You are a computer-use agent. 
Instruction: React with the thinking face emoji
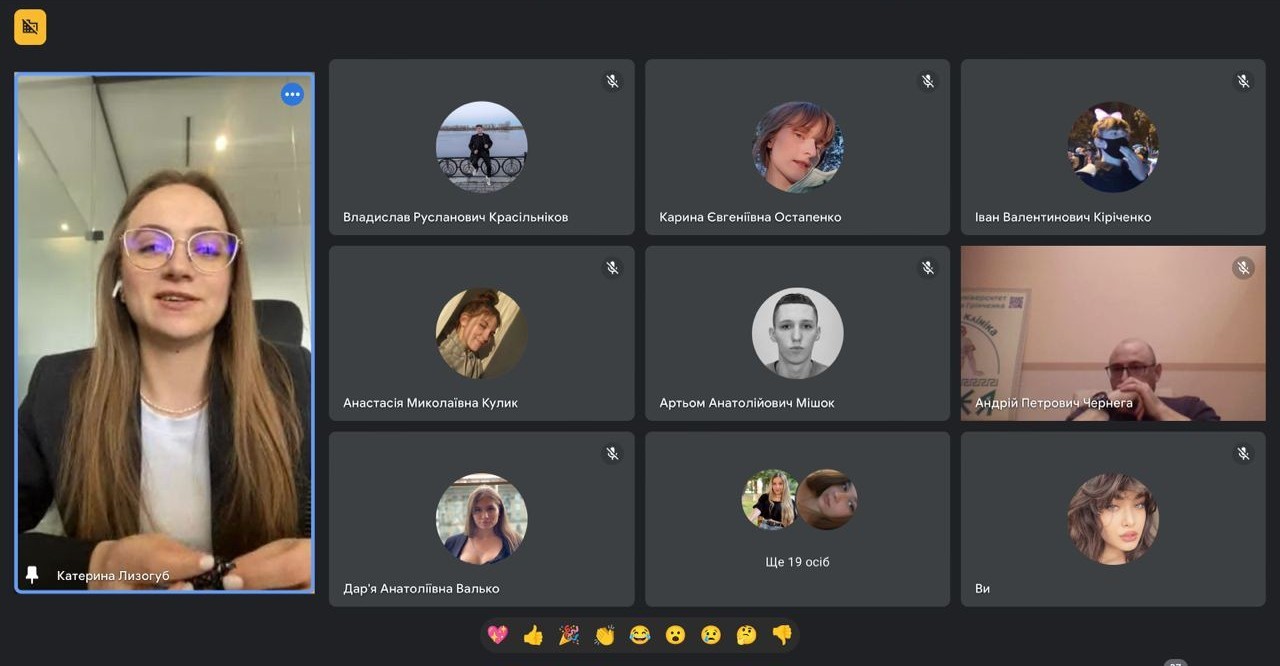[x=746, y=635]
